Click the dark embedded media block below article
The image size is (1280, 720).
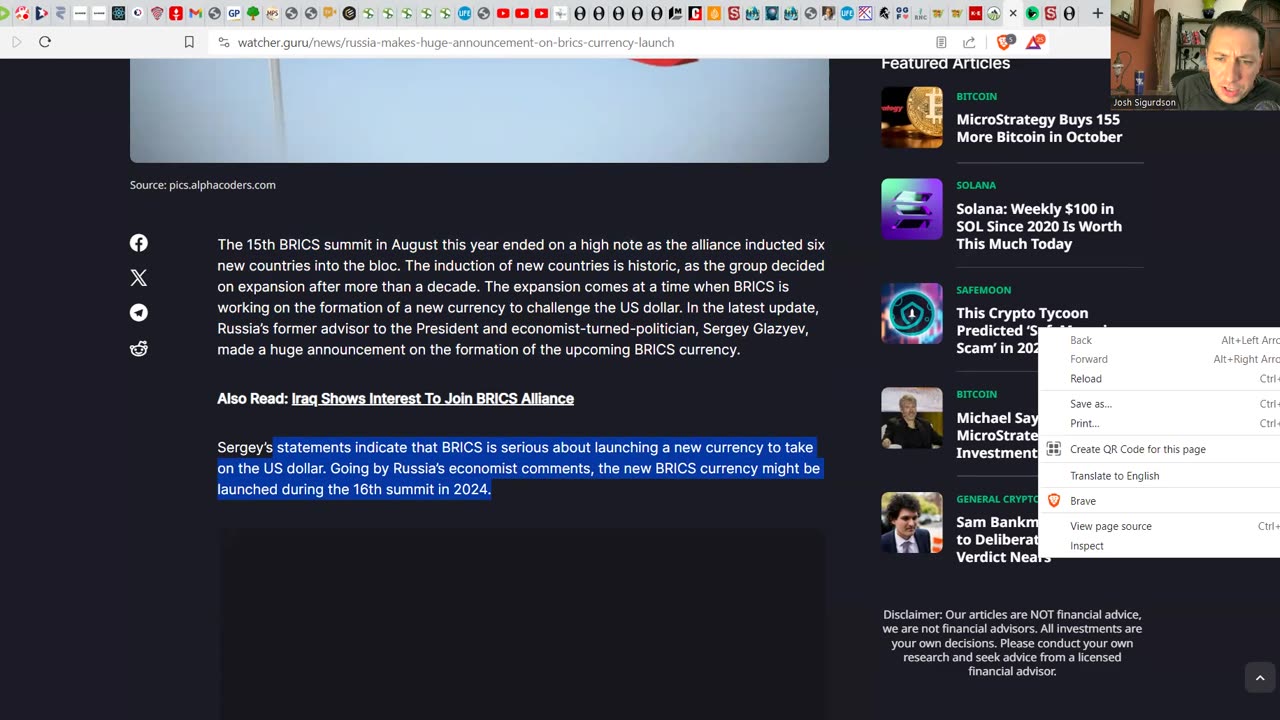click(x=523, y=624)
